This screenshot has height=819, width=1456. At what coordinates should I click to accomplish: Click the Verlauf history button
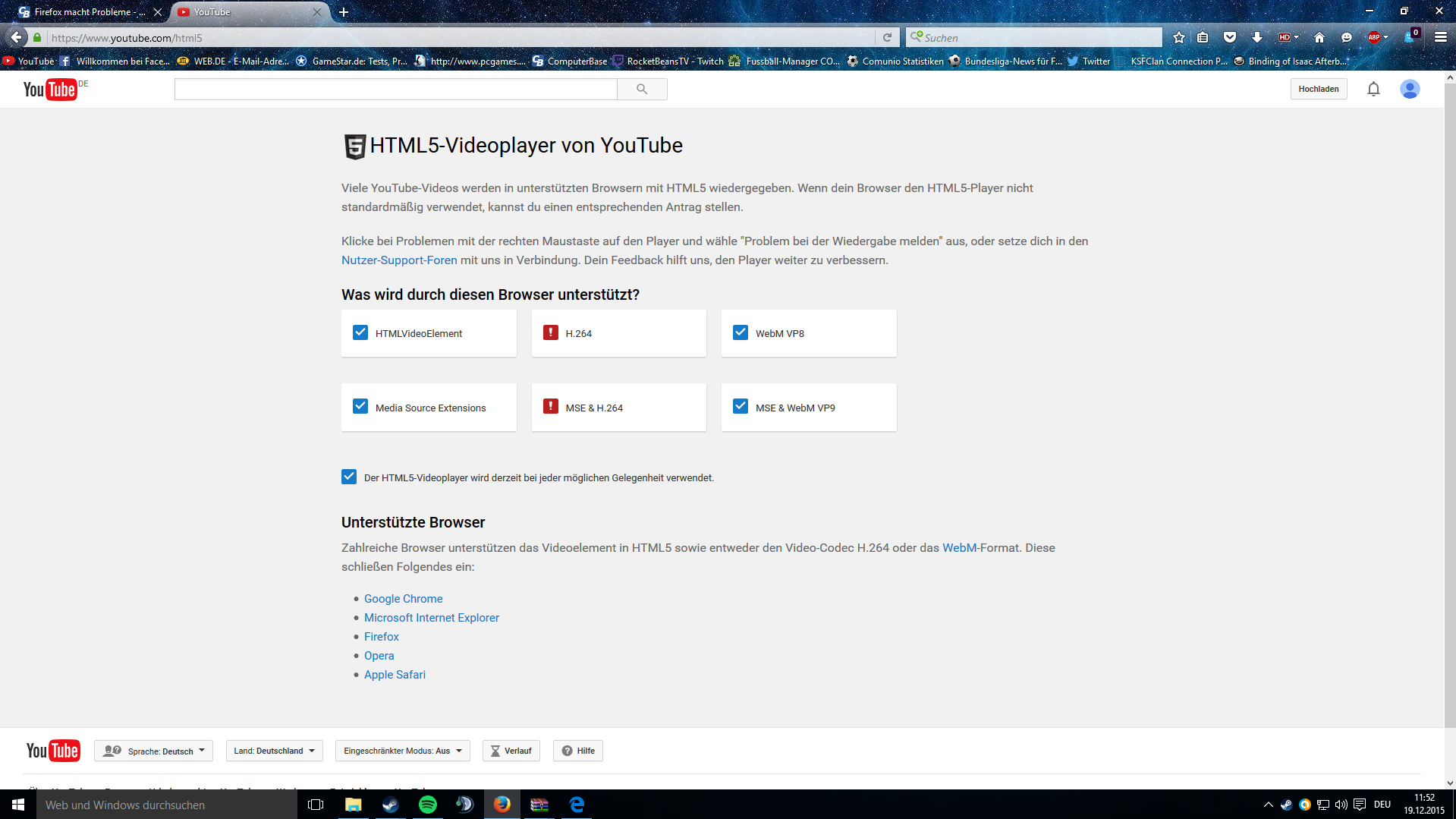click(x=511, y=751)
